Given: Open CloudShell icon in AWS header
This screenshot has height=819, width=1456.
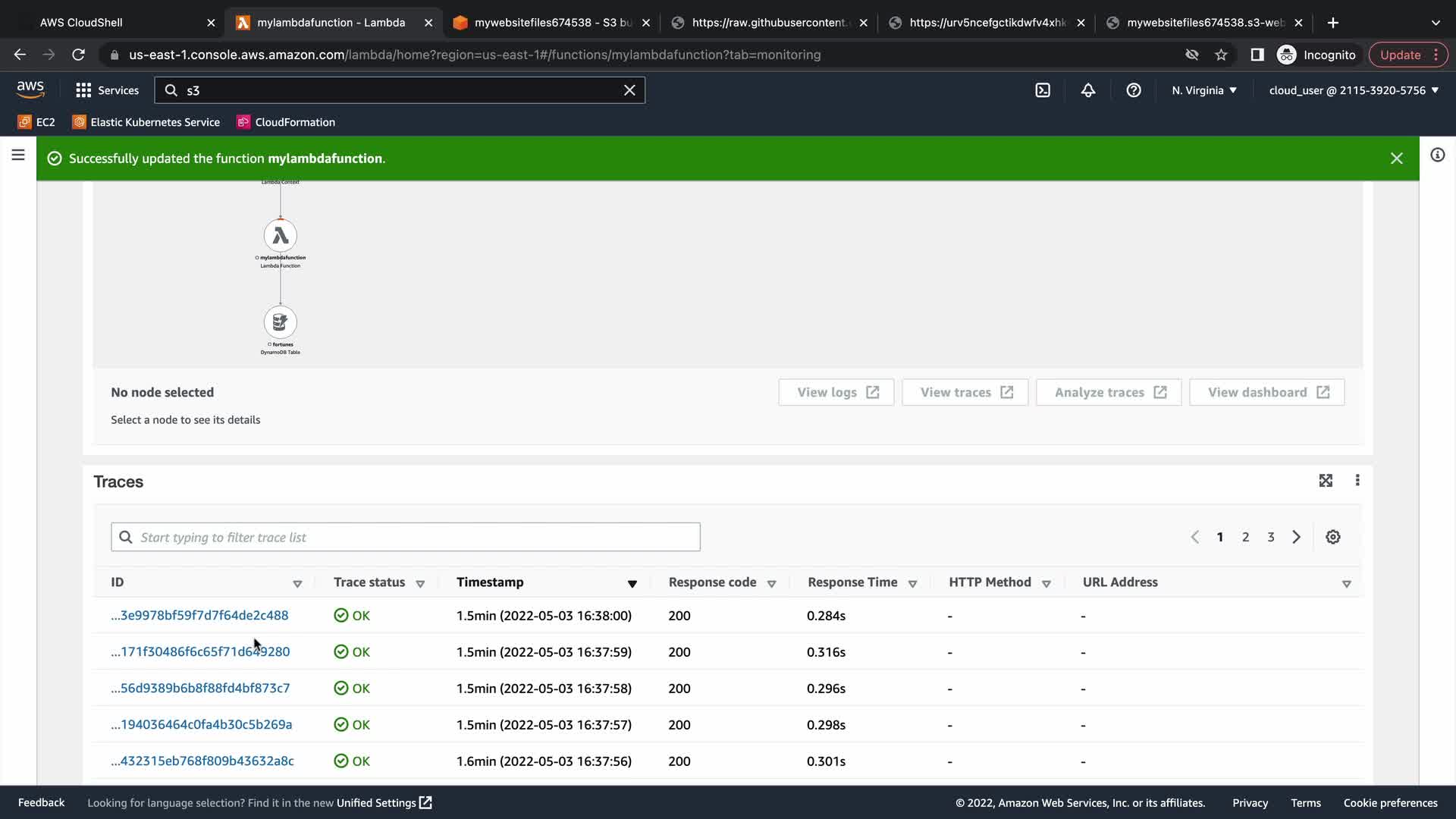Looking at the screenshot, I should click(x=1043, y=90).
